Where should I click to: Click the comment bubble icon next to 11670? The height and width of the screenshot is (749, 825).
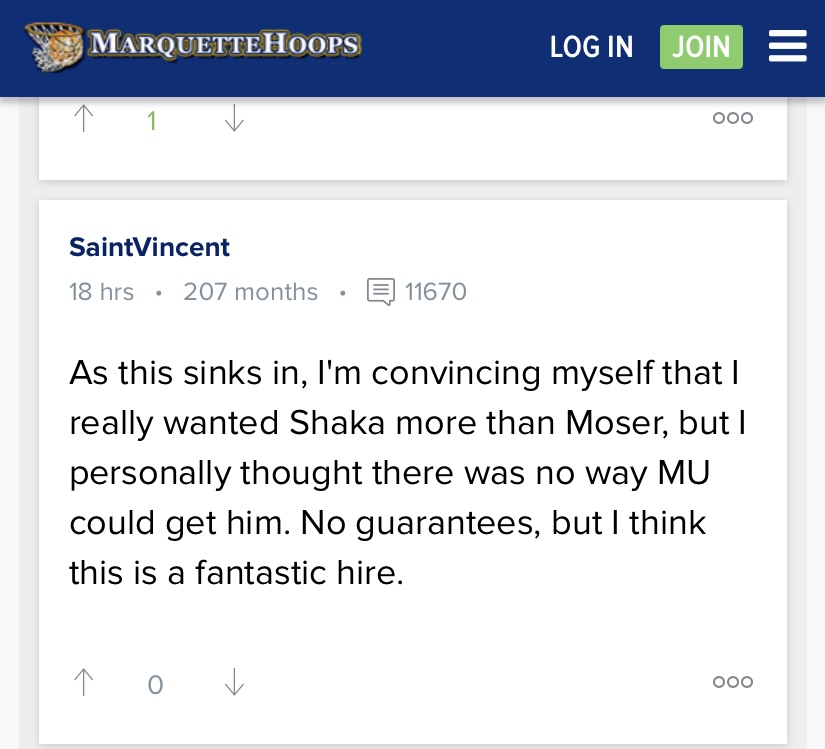pyautogui.click(x=381, y=292)
